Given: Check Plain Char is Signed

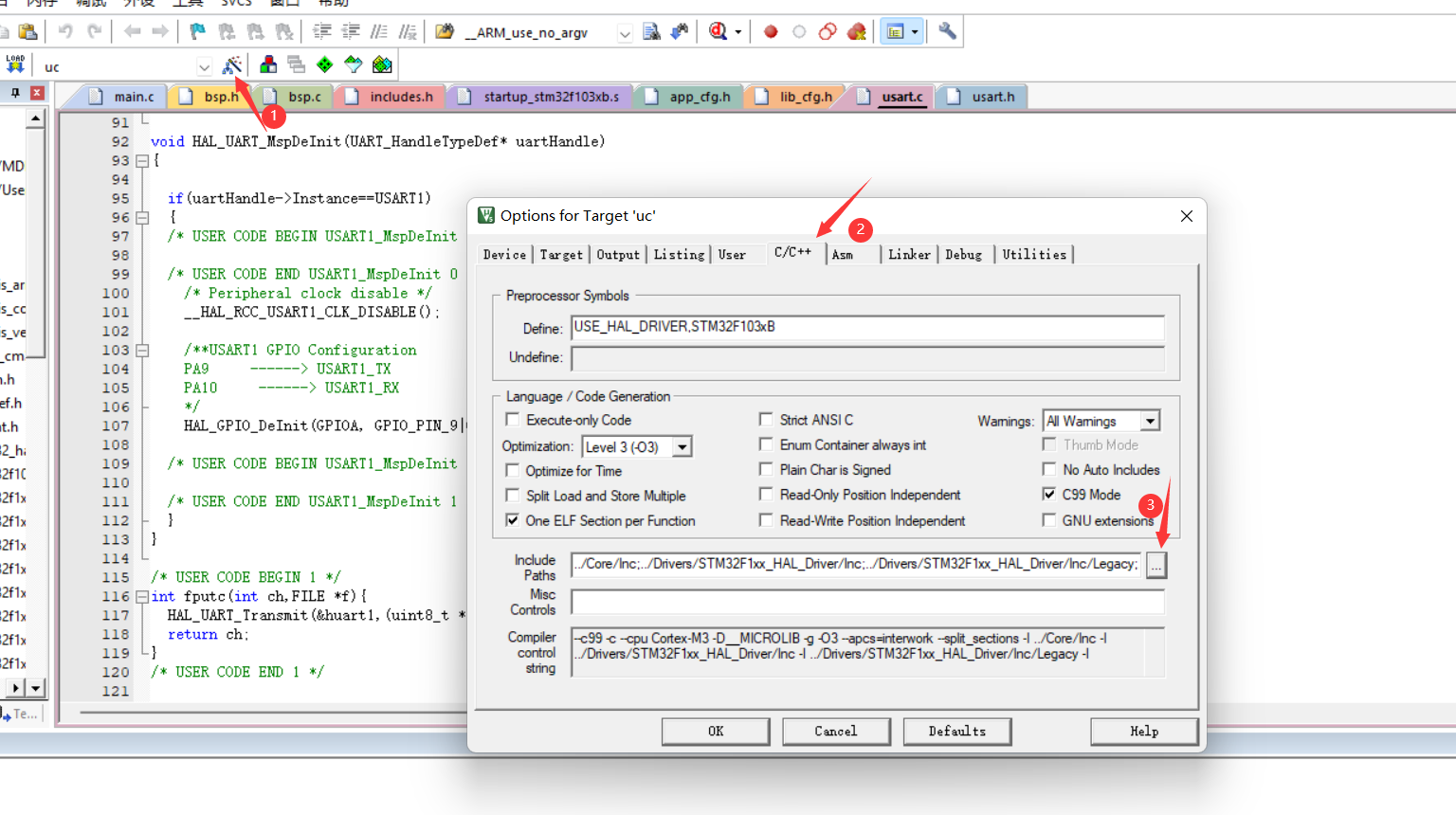Looking at the screenshot, I should point(766,469).
